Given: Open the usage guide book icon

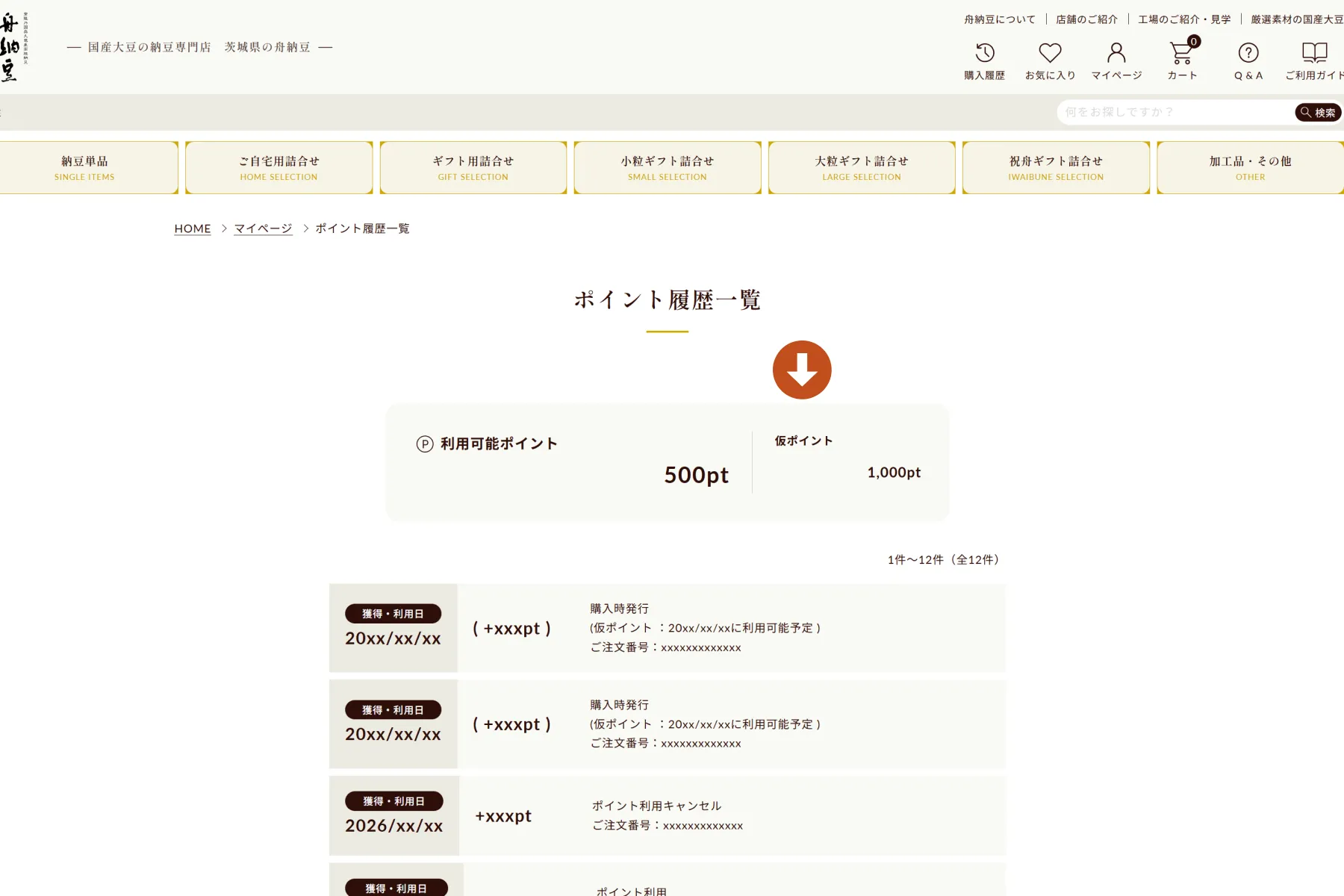Looking at the screenshot, I should tap(1315, 53).
